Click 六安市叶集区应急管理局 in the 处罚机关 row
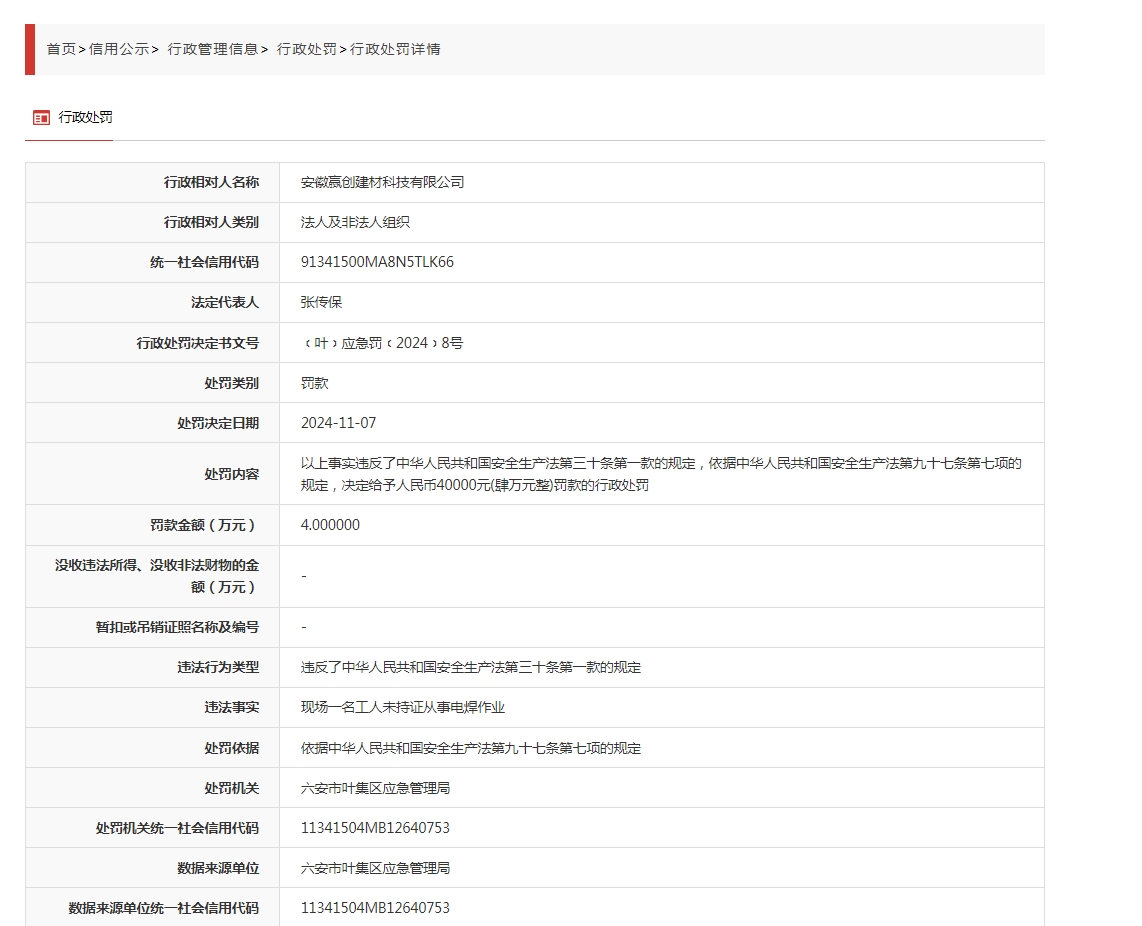The width and height of the screenshot is (1142, 926). (x=375, y=788)
